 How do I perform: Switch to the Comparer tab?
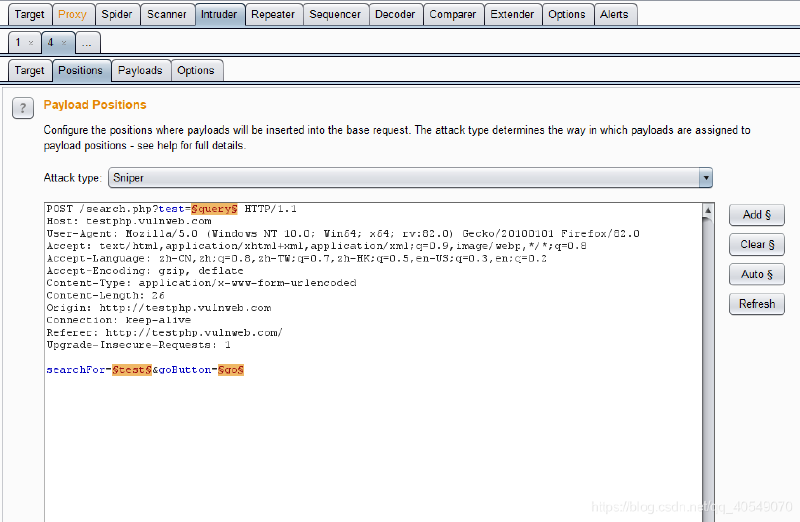pyautogui.click(x=453, y=14)
